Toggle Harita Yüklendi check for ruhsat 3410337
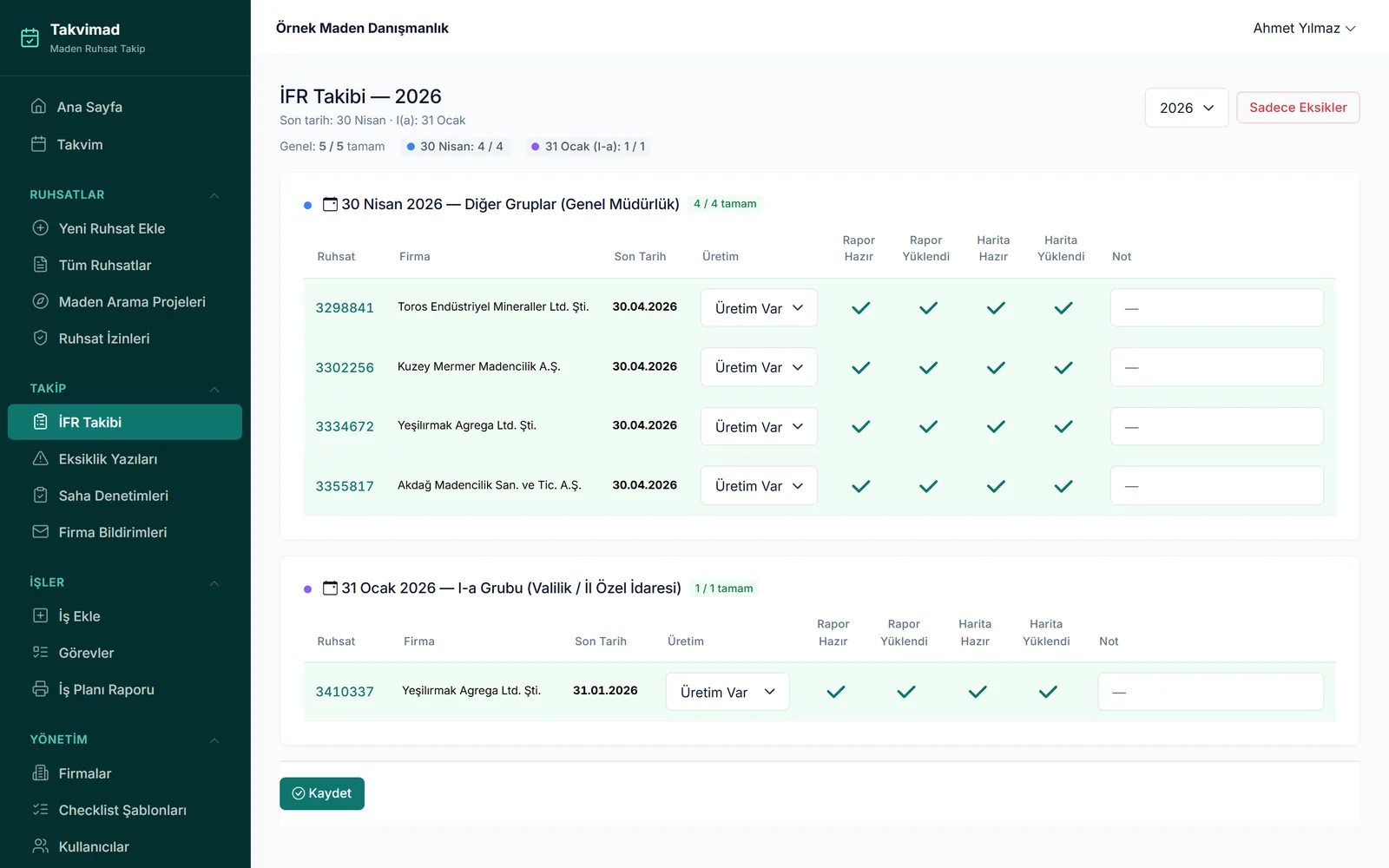Viewport: 1389px width, 868px height. 1048,692
